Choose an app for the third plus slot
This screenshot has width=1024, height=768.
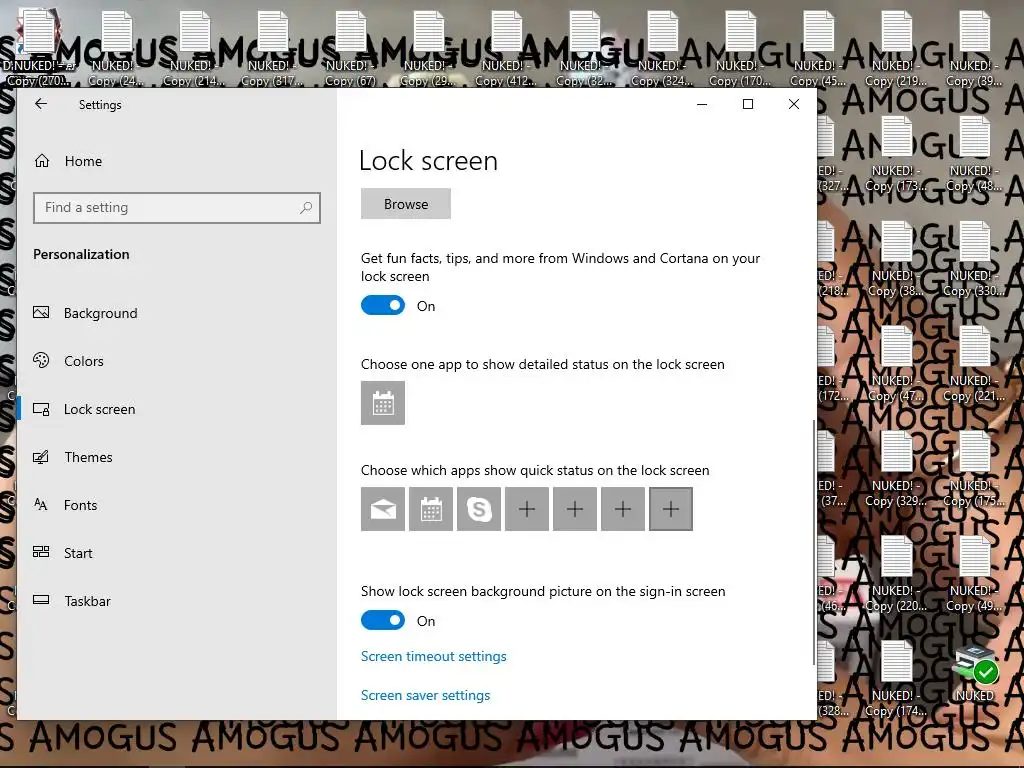pos(623,509)
